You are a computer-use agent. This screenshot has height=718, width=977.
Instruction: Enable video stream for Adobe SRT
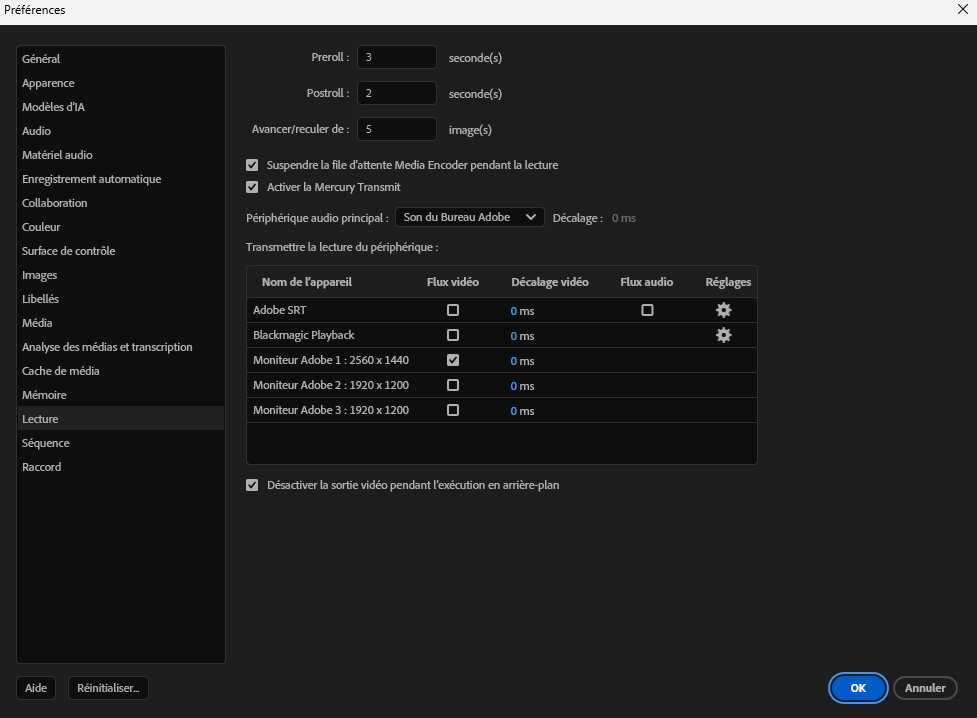click(453, 310)
